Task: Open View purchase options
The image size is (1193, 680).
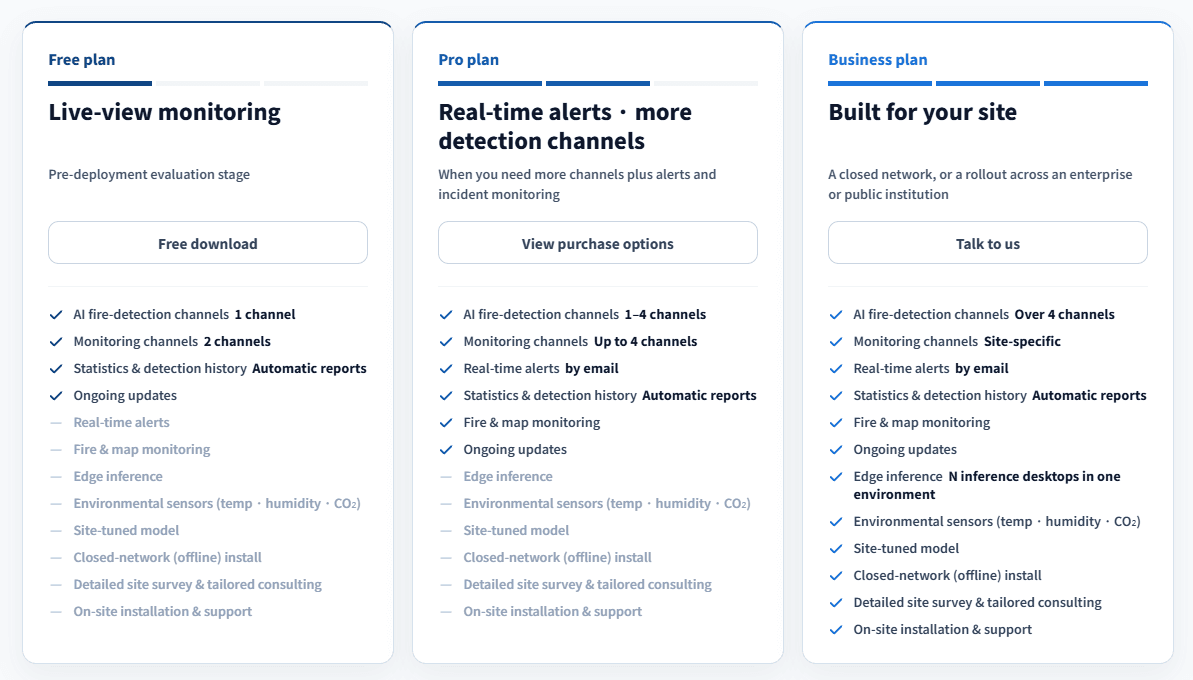Action: coord(598,243)
